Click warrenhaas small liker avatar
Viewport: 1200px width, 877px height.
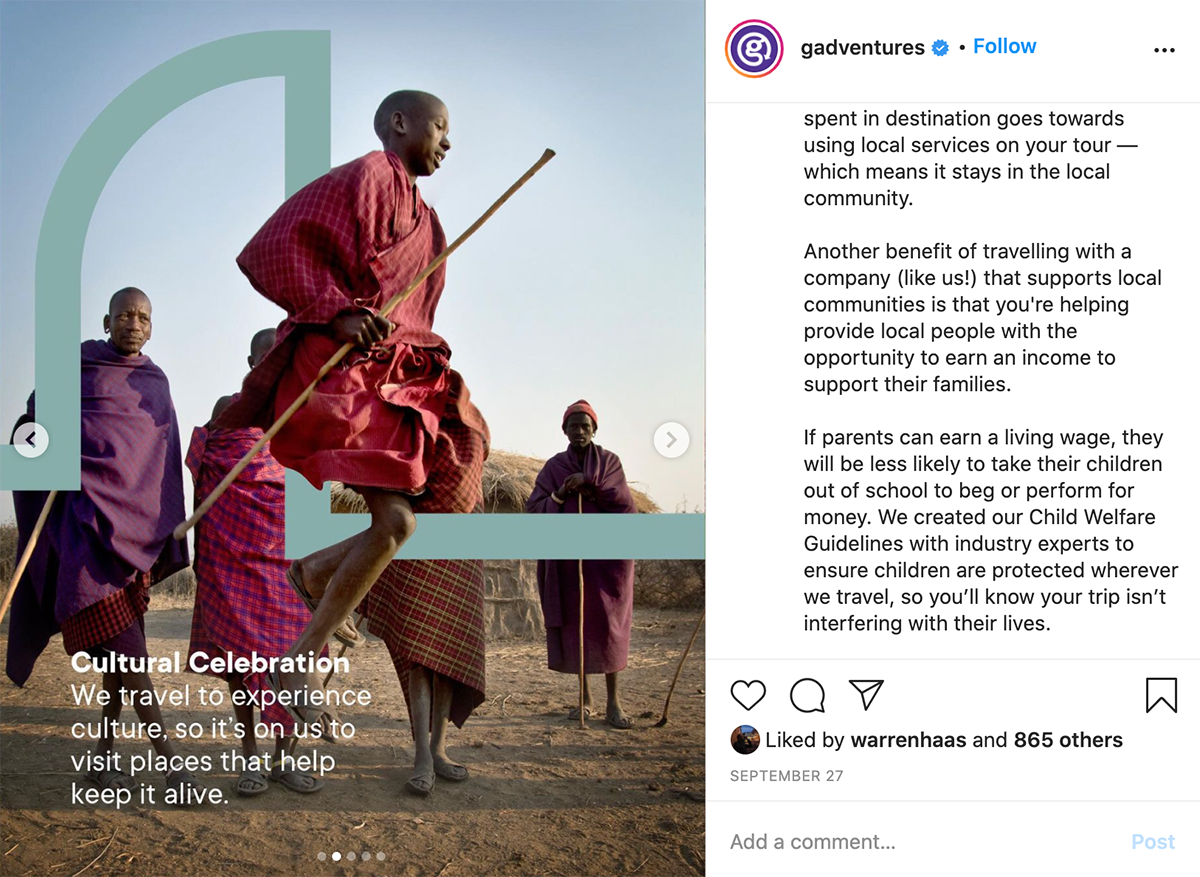[745, 740]
